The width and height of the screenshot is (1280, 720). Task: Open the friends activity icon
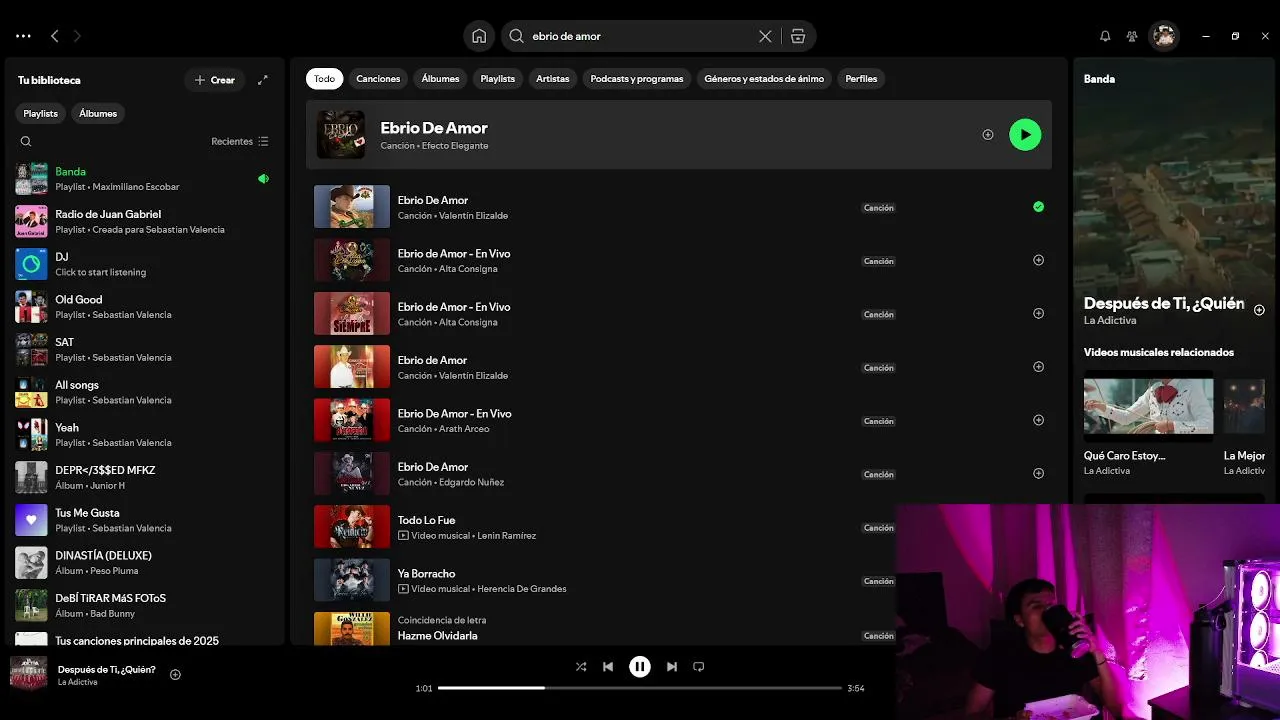1132,36
